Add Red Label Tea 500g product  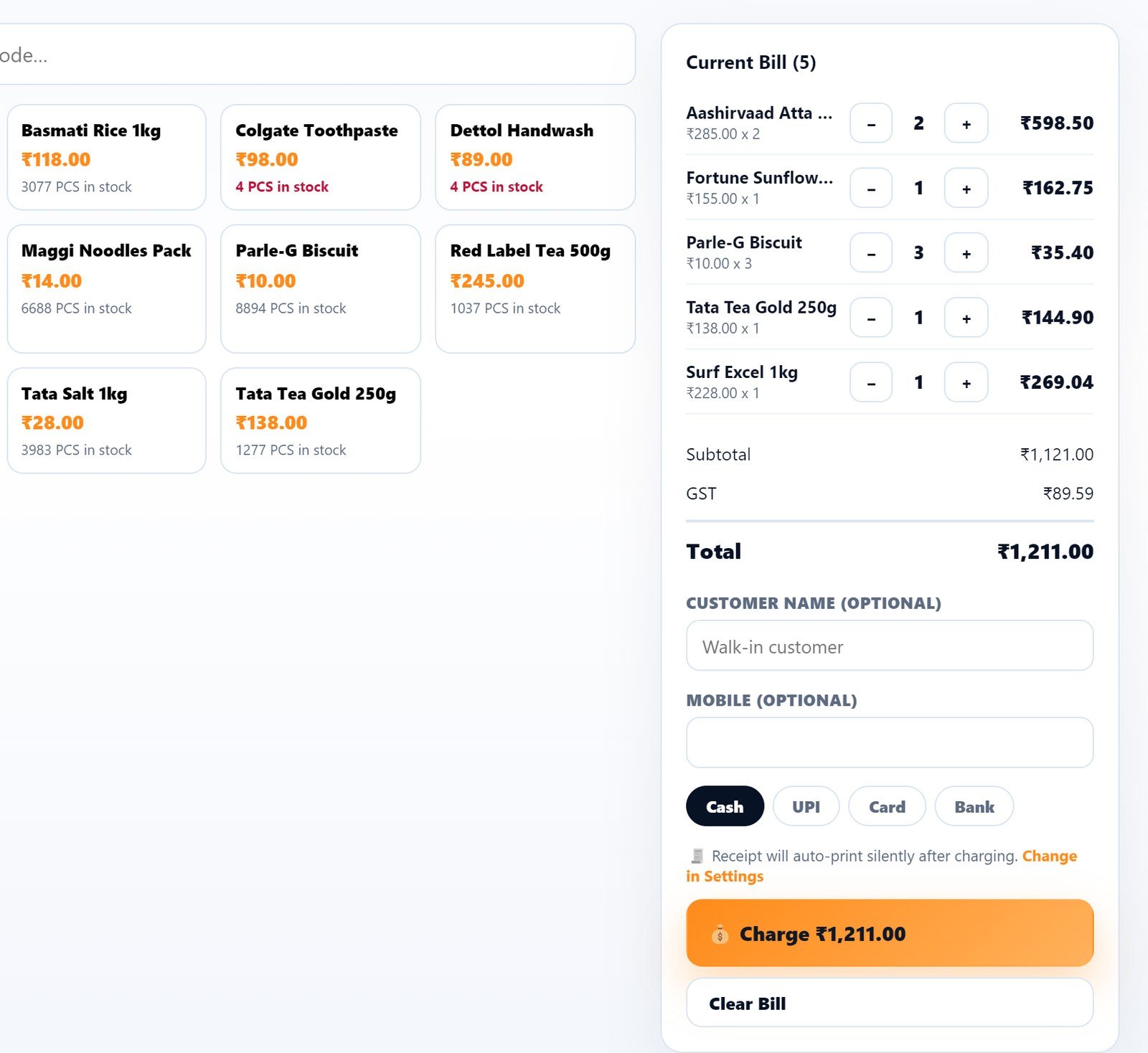click(535, 289)
